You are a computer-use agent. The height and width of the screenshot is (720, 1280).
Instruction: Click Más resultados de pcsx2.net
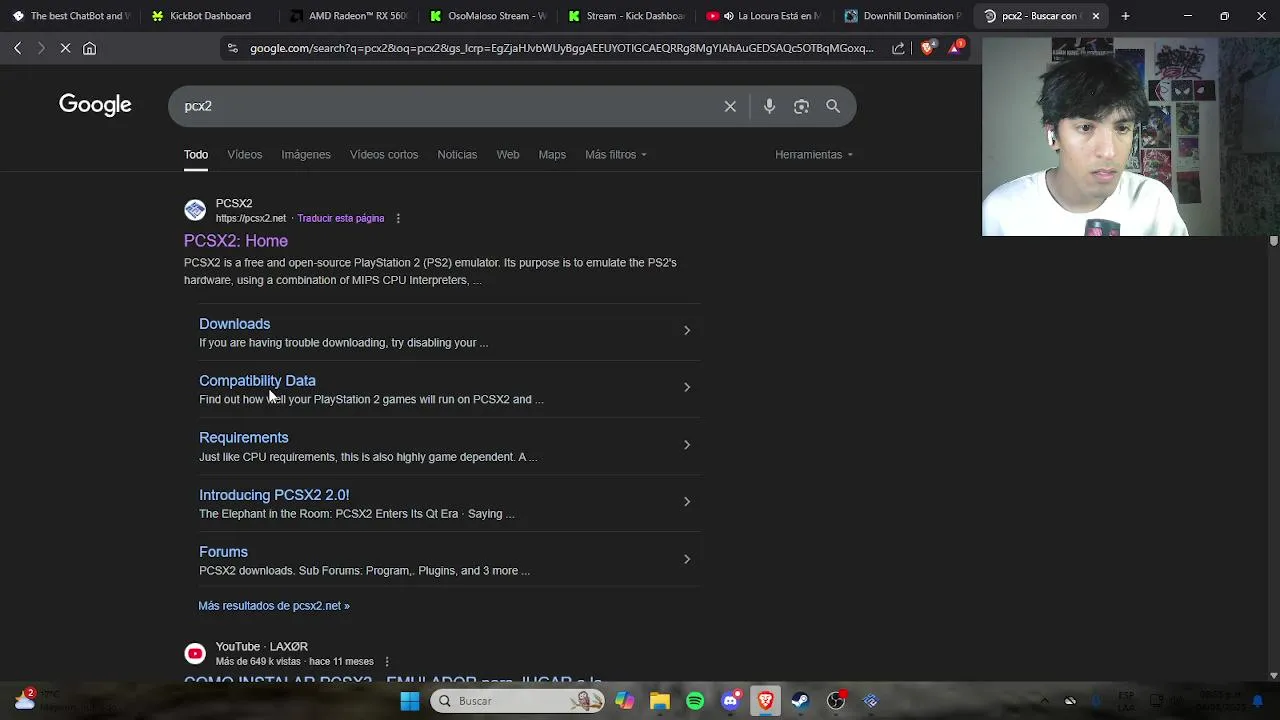point(274,605)
